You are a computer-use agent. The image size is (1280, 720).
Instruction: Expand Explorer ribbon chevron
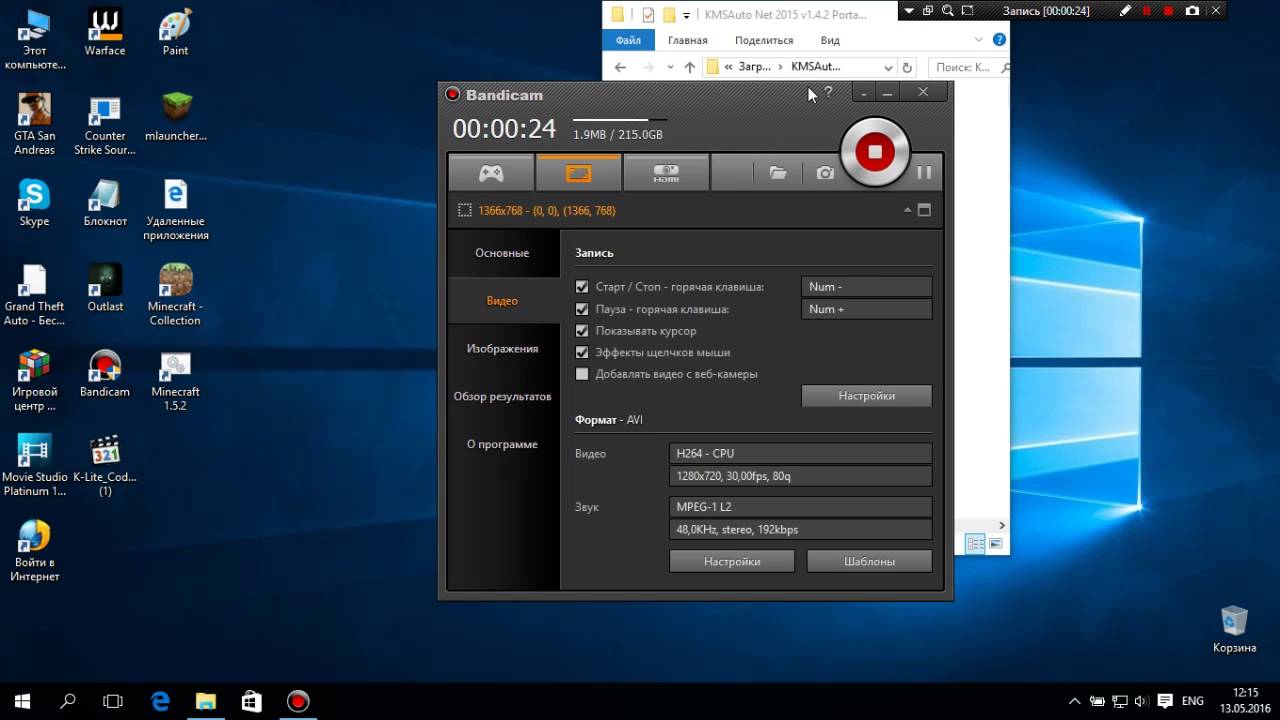point(979,40)
